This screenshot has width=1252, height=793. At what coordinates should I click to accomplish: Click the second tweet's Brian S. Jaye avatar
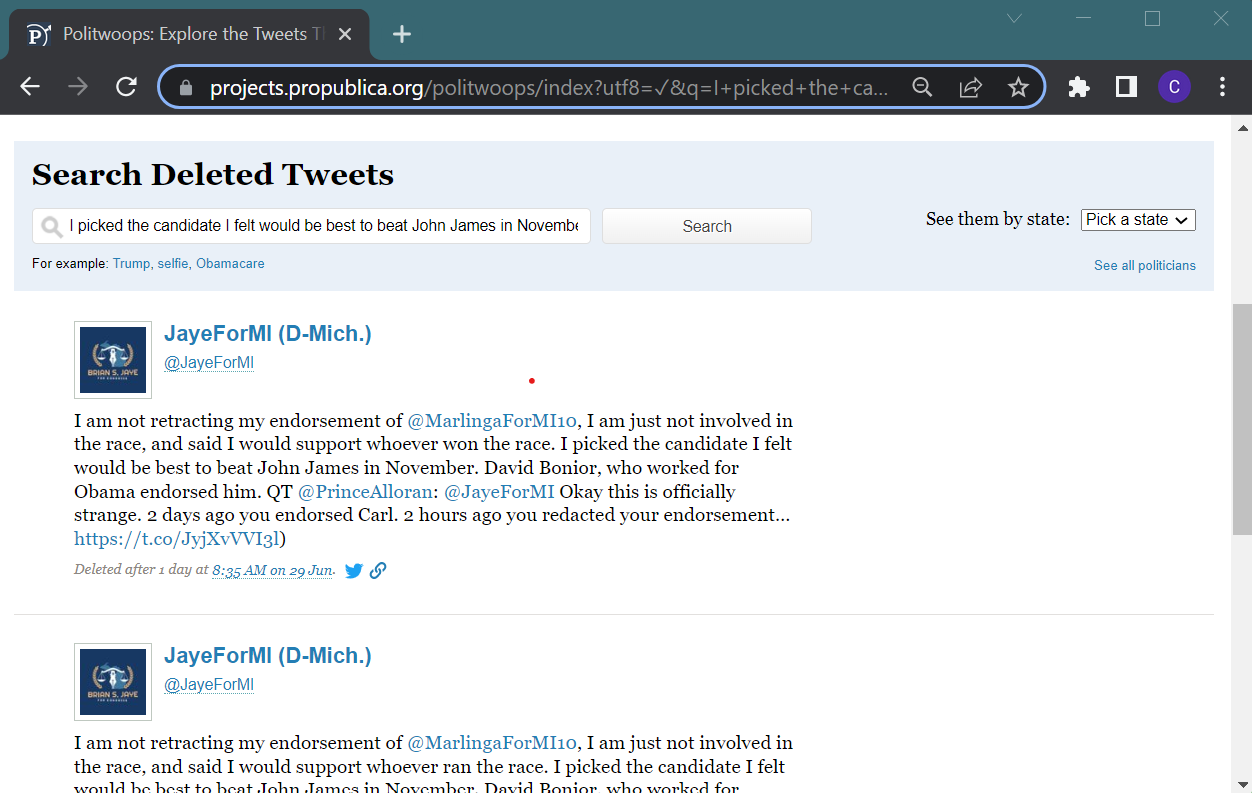pos(113,682)
